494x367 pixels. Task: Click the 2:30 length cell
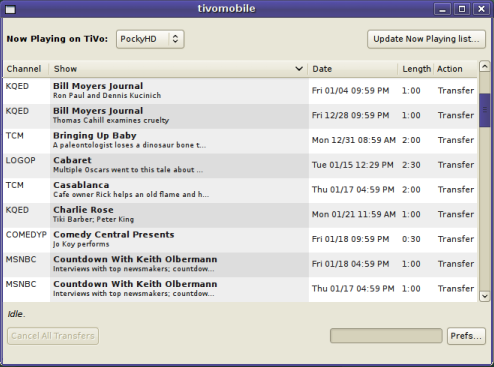(x=411, y=165)
